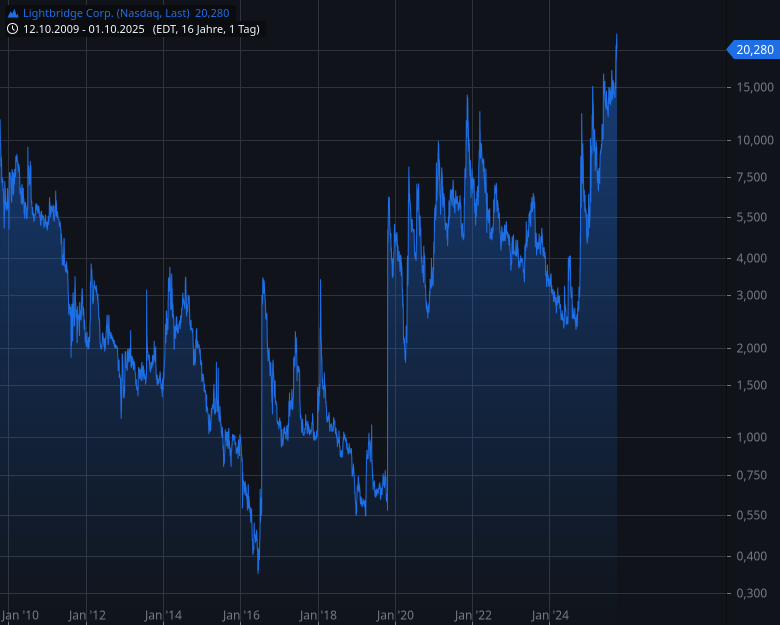The width and height of the screenshot is (780, 625).
Task: Select the Jan '22 time axis marker
Action: click(x=471, y=615)
